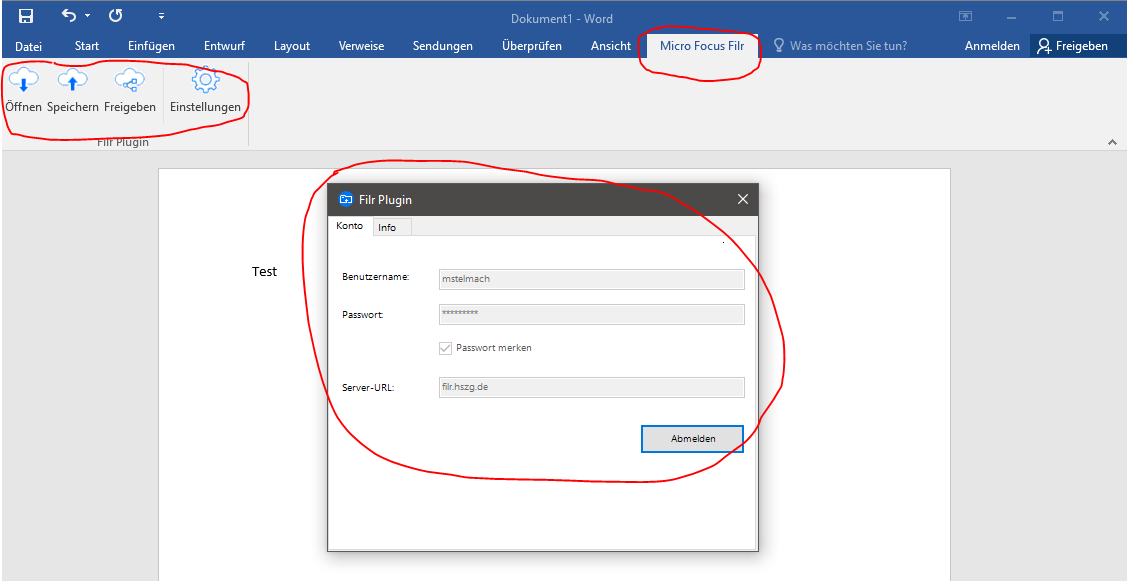The width and height of the screenshot is (1127, 581).
Task: Click the Speichern cloud upload icon
Action: [72, 80]
